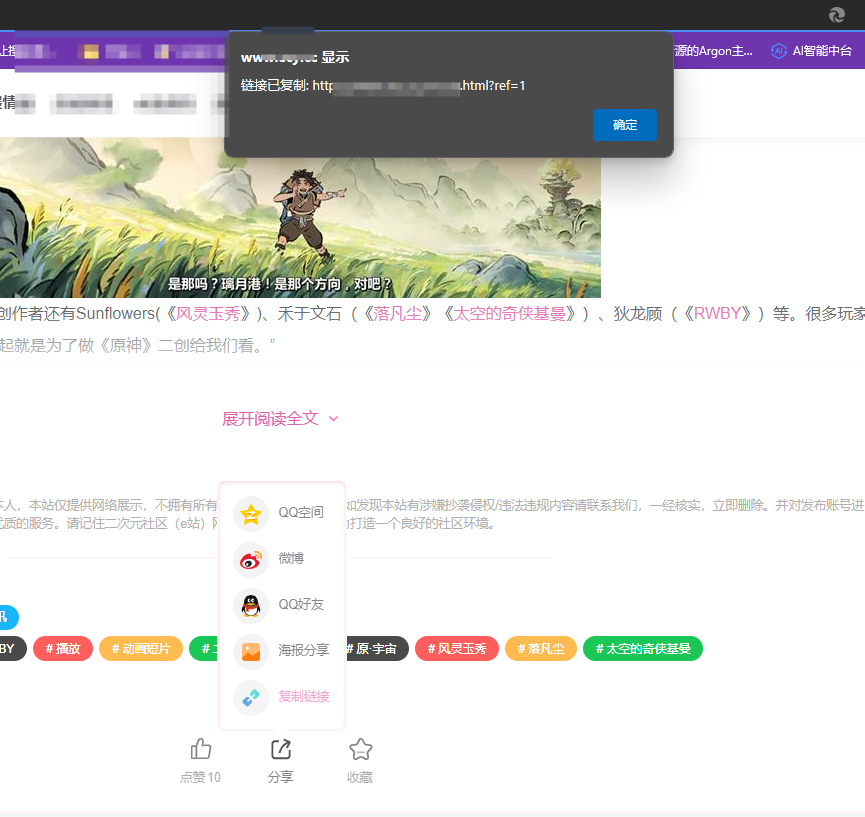This screenshot has width=865, height=817.
Task: Open the 落凡尘 text link
Action: [x=399, y=312]
